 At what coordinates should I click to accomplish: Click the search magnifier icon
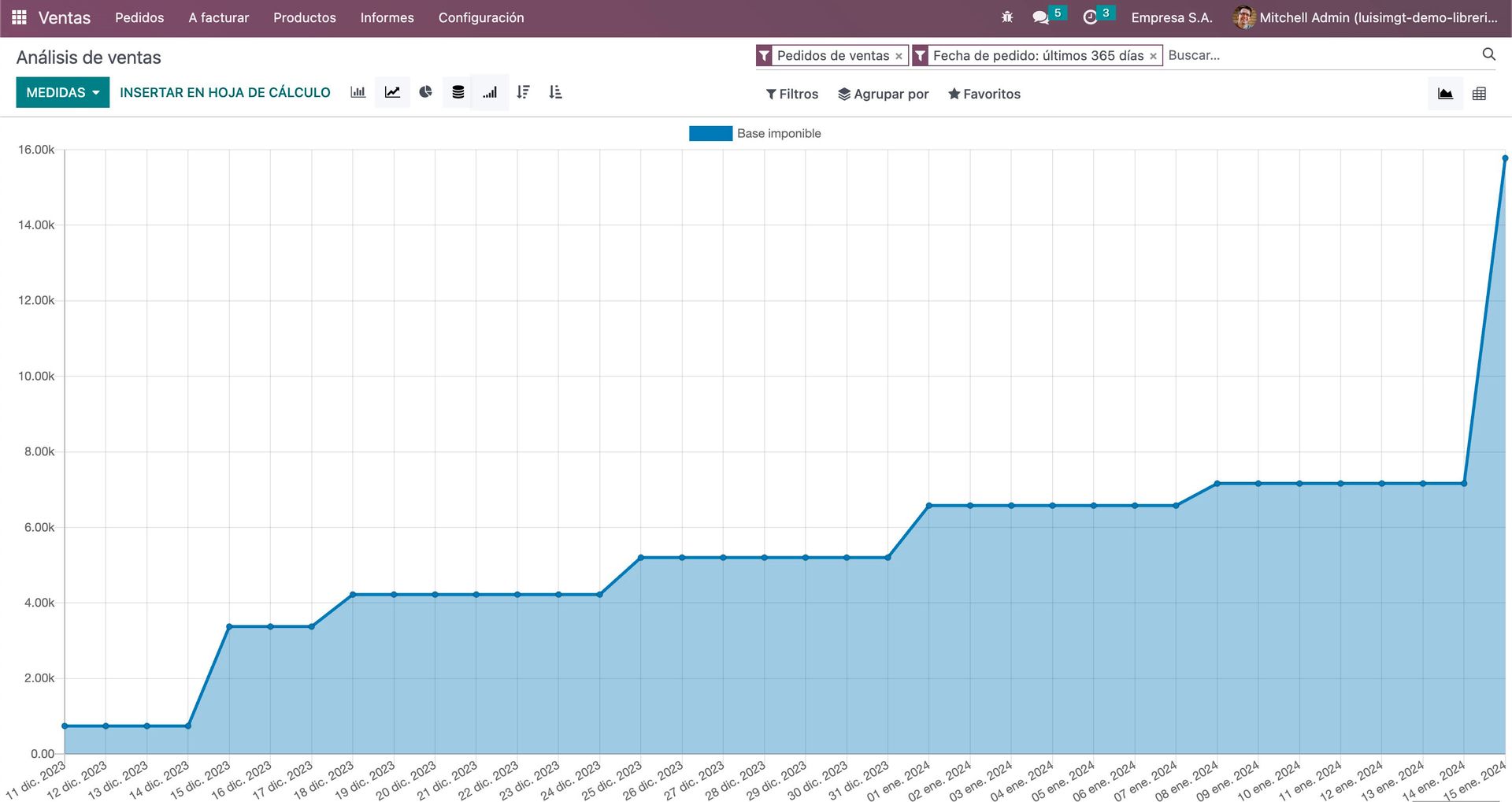1488,54
